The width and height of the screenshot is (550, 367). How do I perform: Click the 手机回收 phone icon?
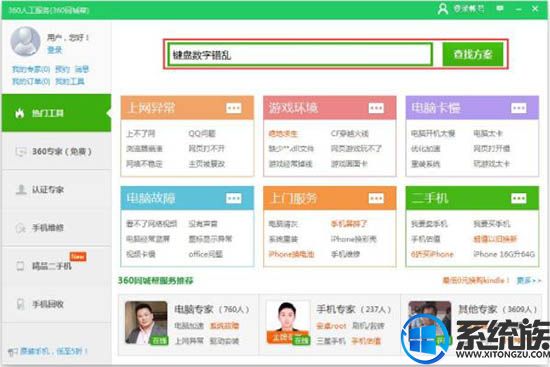tap(21, 304)
